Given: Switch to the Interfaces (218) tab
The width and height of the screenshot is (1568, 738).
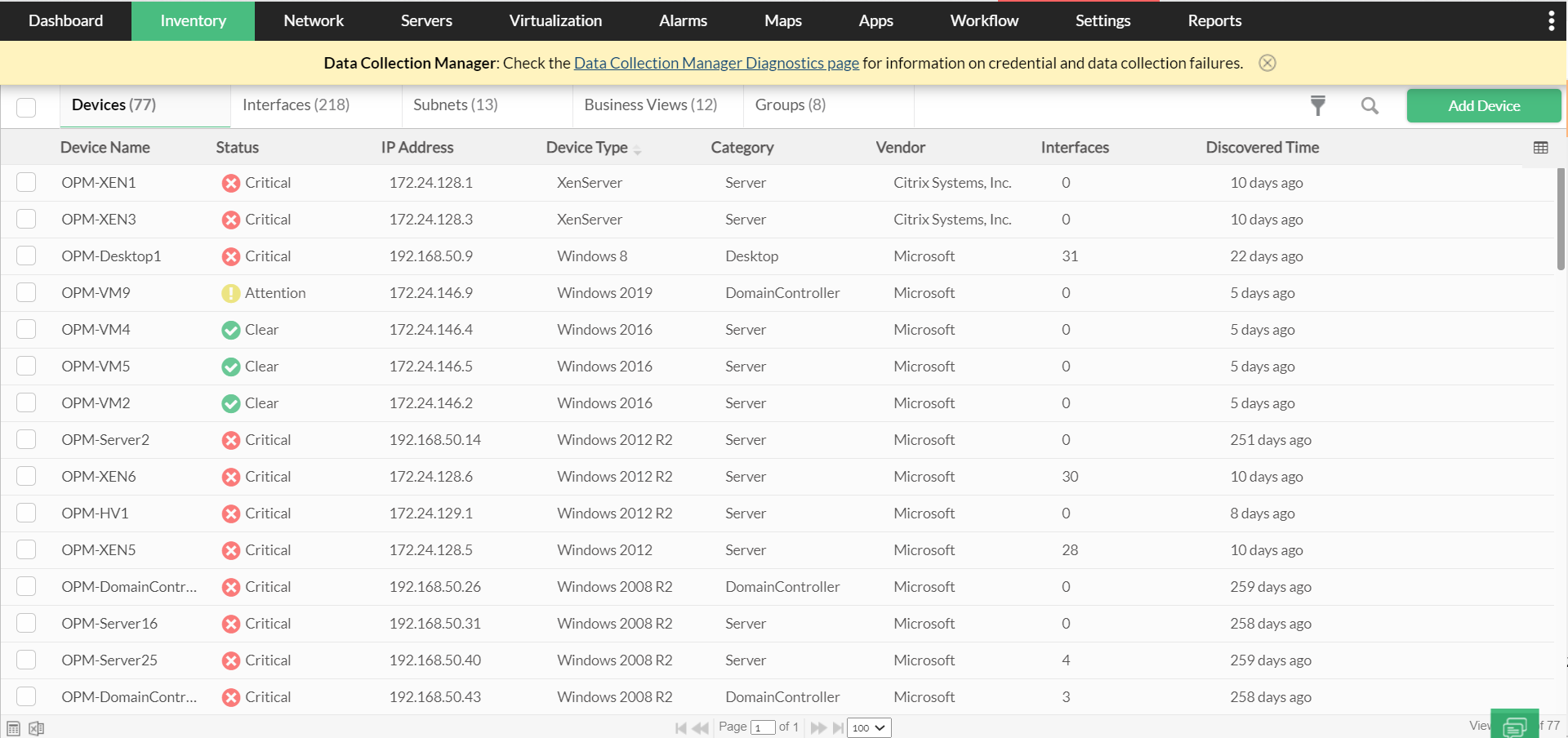Looking at the screenshot, I should [x=296, y=105].
